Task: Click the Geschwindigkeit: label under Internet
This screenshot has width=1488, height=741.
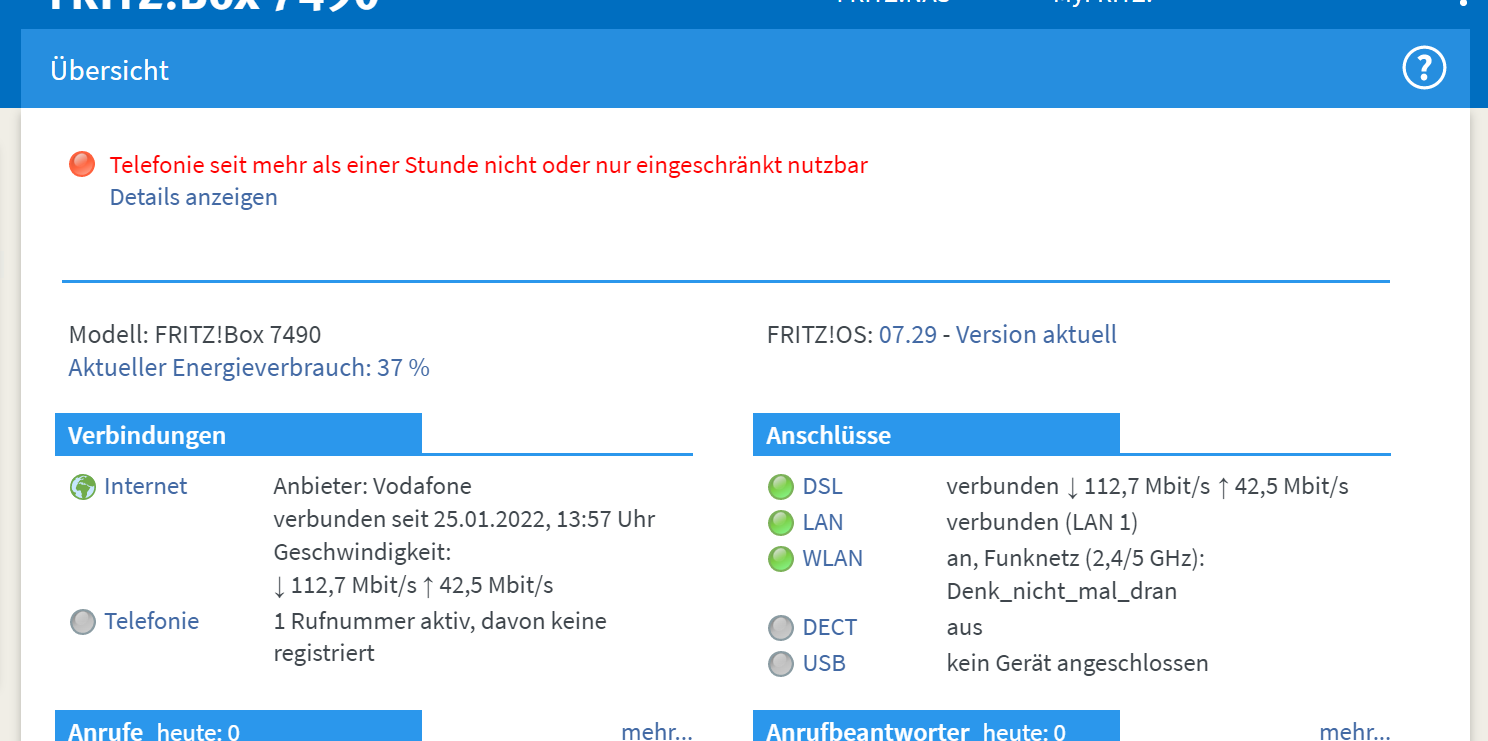Action: (x=362, y=552)
